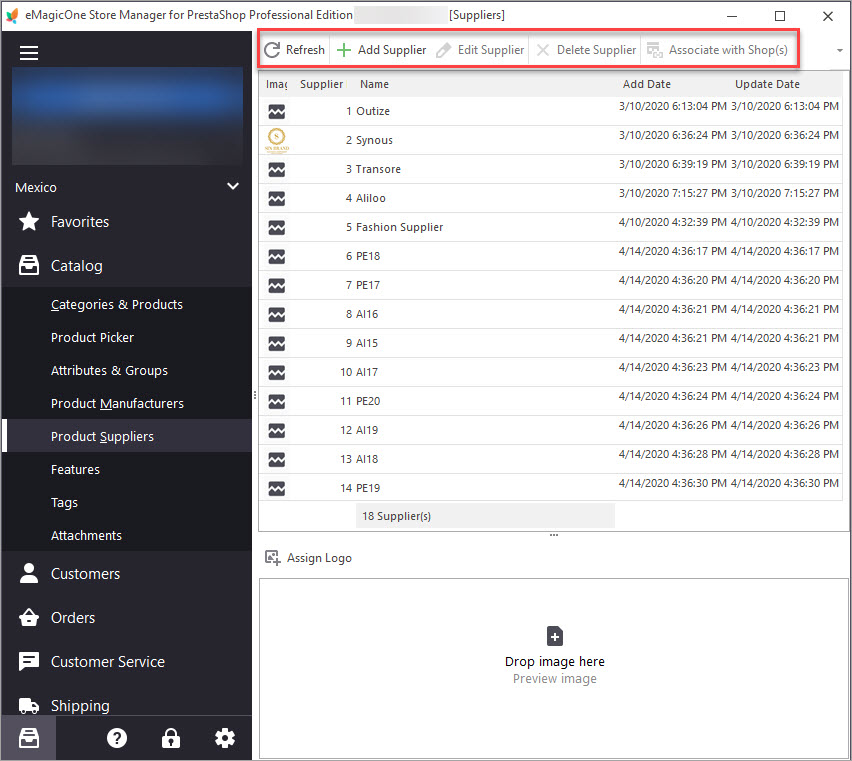Viewport: 852px width, 761px height.
Task: Click the Assign Logo button
Action: (x=308, y=558)
